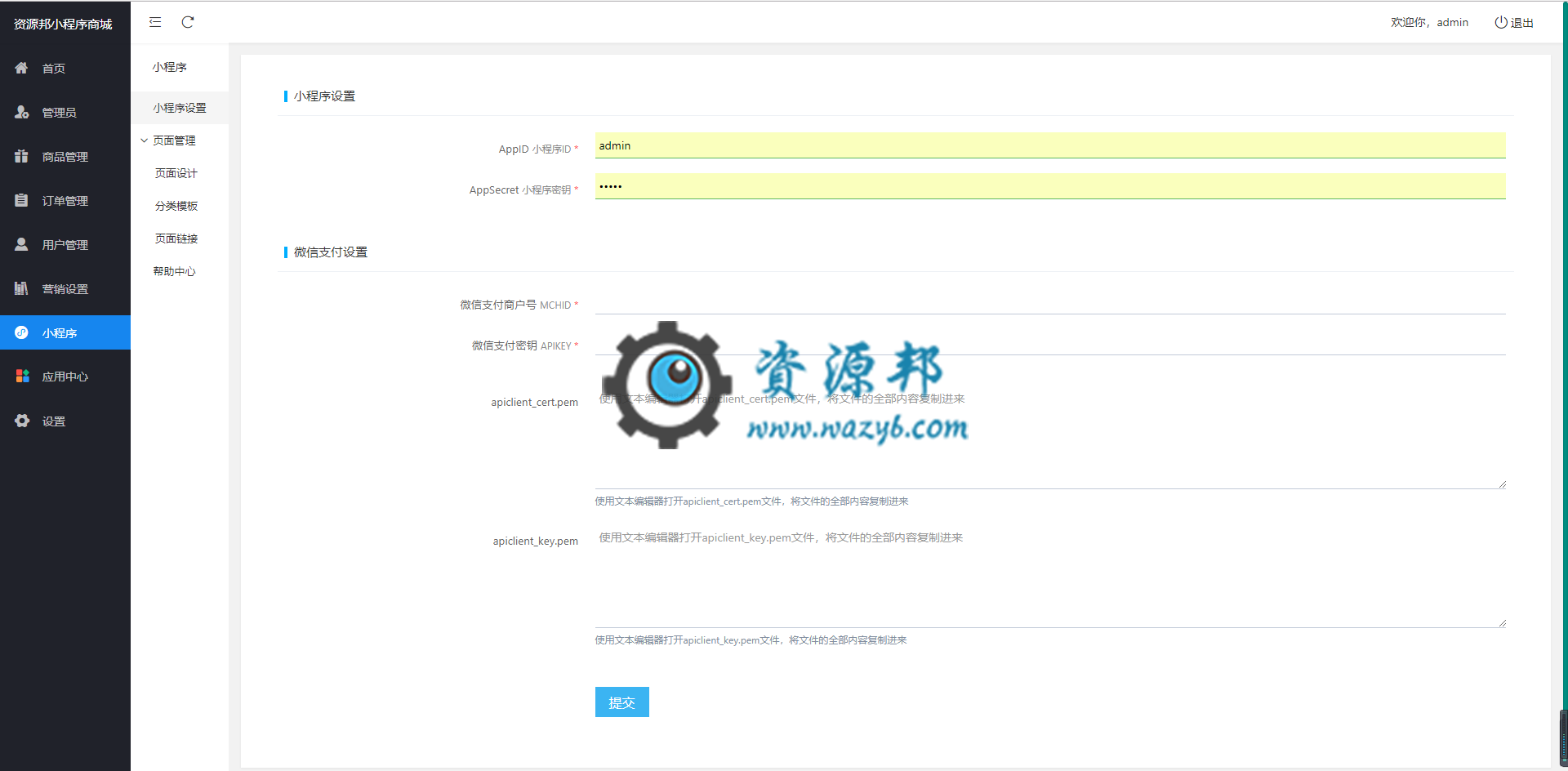Click the 微信支付设置 section heading

tap(331, 252)
